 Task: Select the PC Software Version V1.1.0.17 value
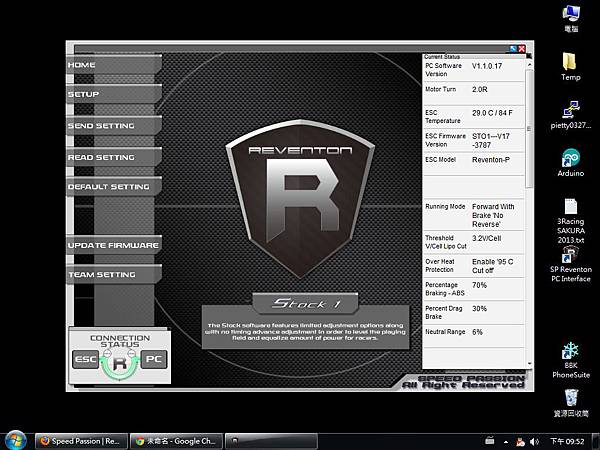[x=487, y=66]
